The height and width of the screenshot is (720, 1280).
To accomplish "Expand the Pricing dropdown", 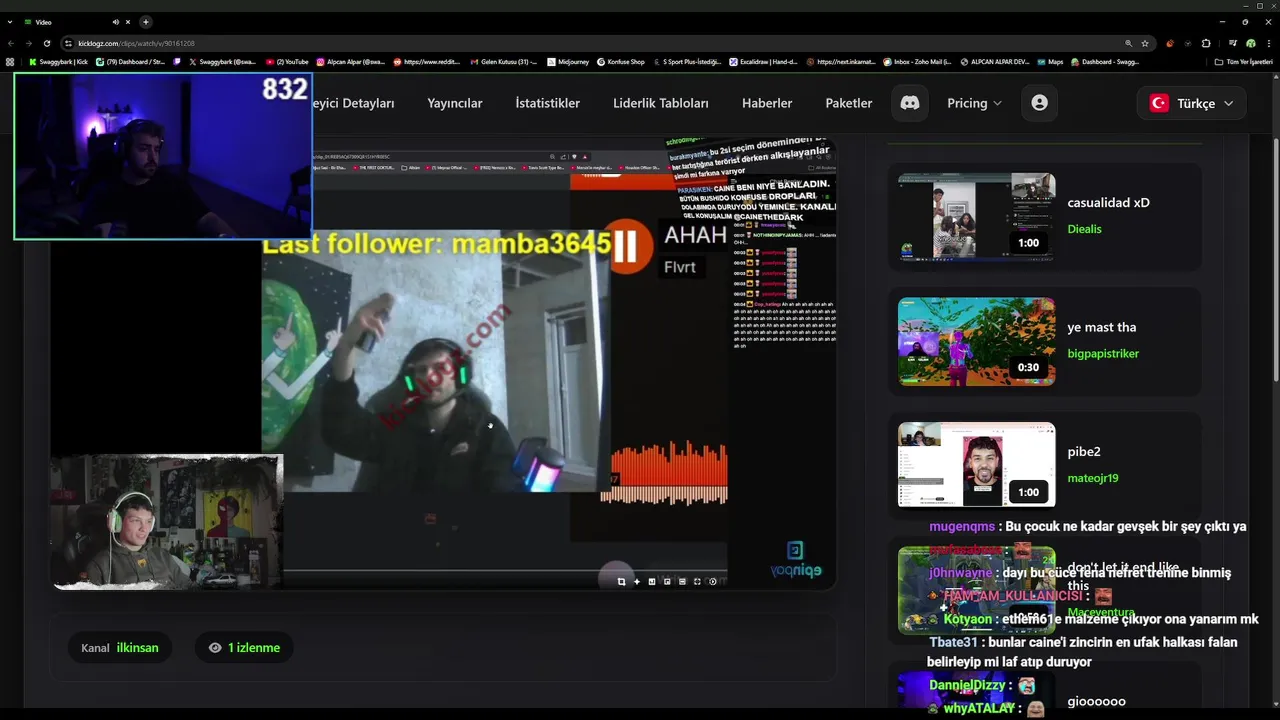I will click(x=975, y=103).
